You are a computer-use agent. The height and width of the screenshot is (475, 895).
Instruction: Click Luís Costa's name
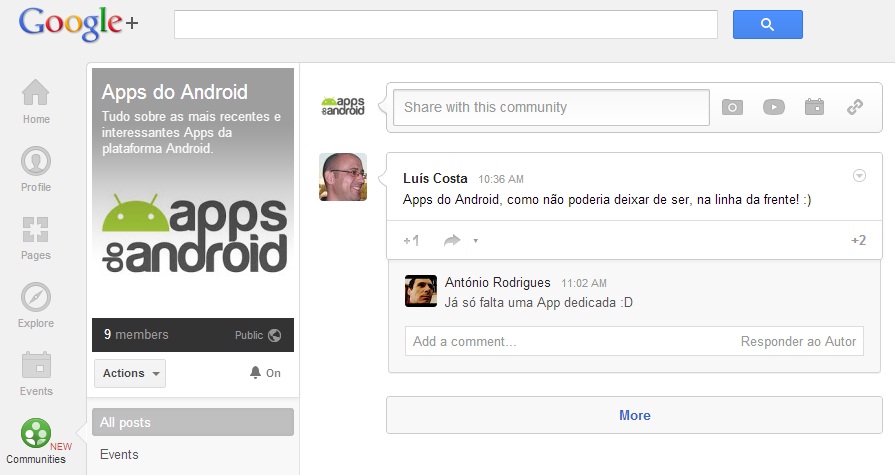click(x=435, y=179)
